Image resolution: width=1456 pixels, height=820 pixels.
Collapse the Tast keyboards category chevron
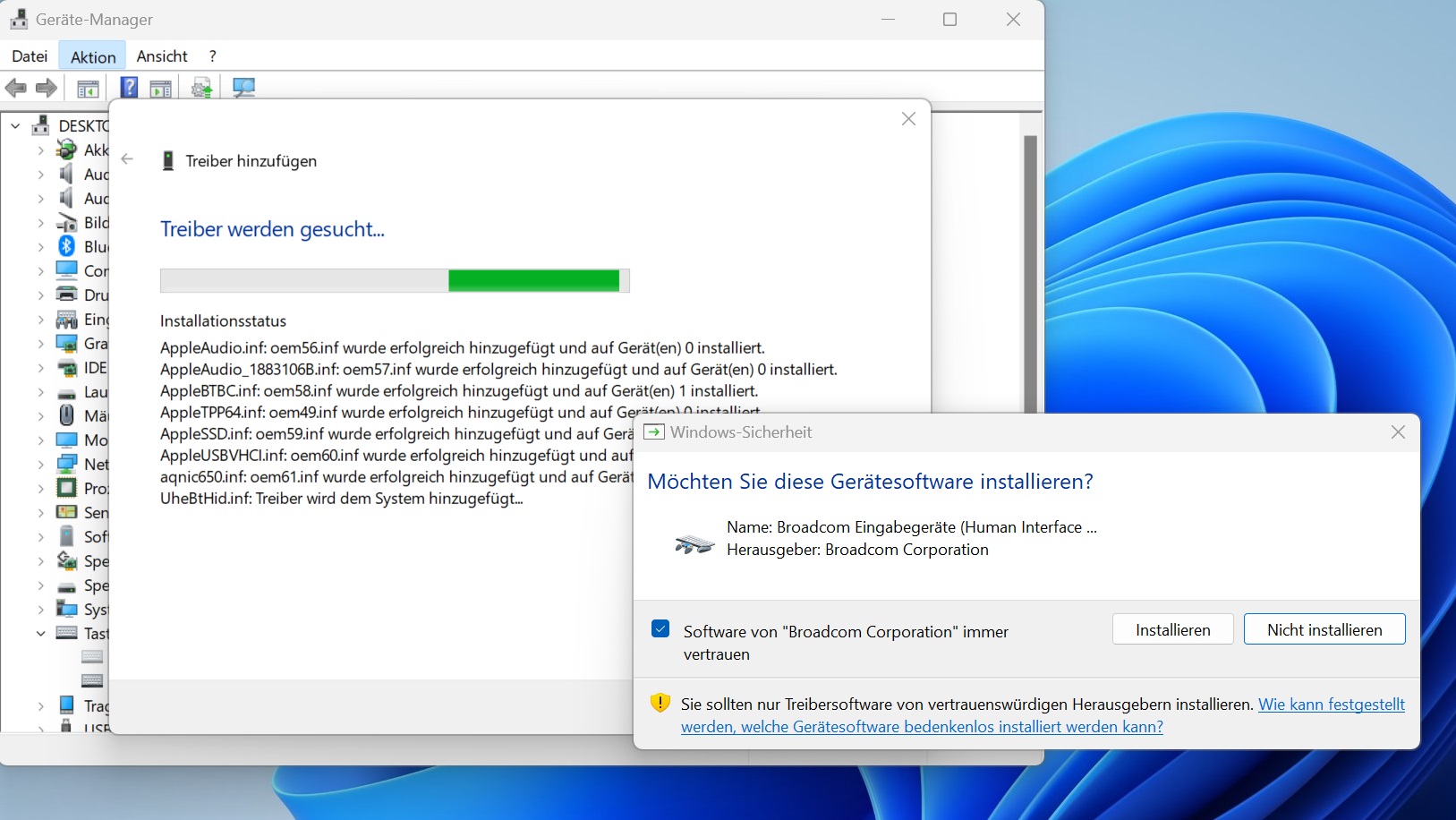(x=40, y=634)
